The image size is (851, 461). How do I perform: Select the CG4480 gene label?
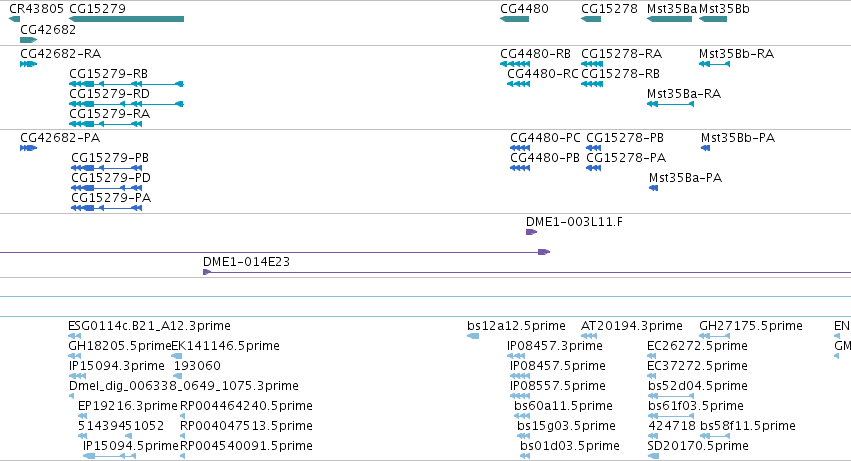[x=524, y=9]
